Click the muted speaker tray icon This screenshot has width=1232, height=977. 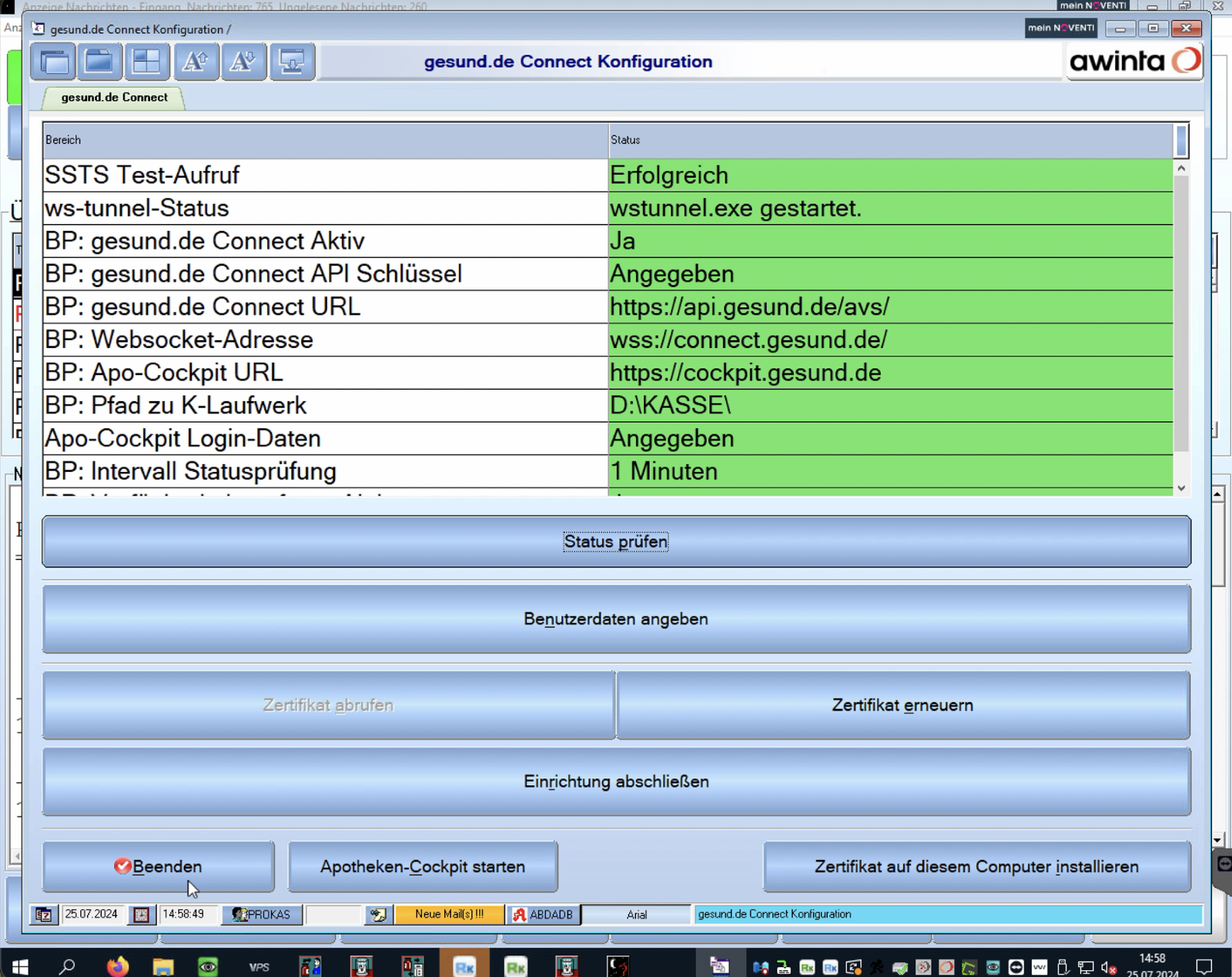[1109, 968]
